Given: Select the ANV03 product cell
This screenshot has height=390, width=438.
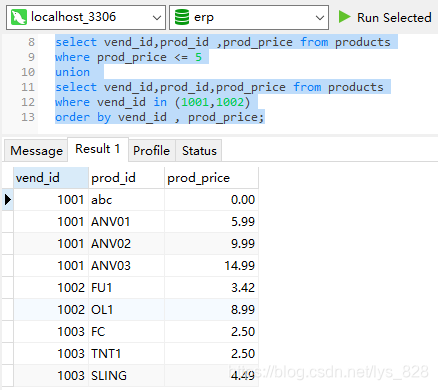Looking at the screenshot, I should point(126,266).
